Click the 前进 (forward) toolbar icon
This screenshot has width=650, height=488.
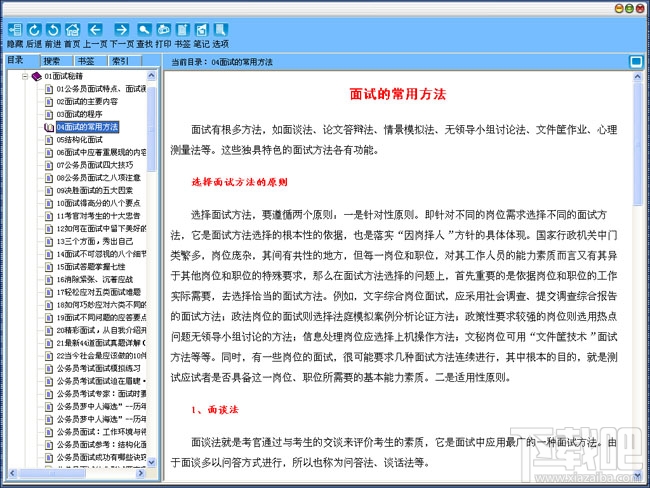(53, 30)
